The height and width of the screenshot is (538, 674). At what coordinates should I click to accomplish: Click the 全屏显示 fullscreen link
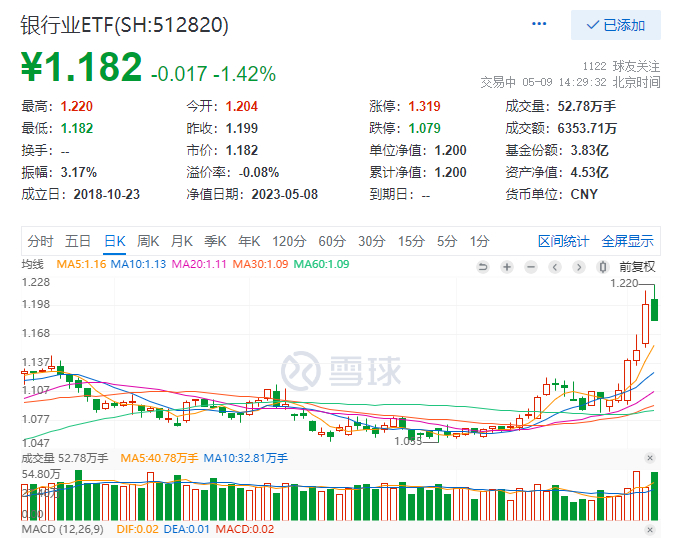pyautogui.click(x=628, y=241)
